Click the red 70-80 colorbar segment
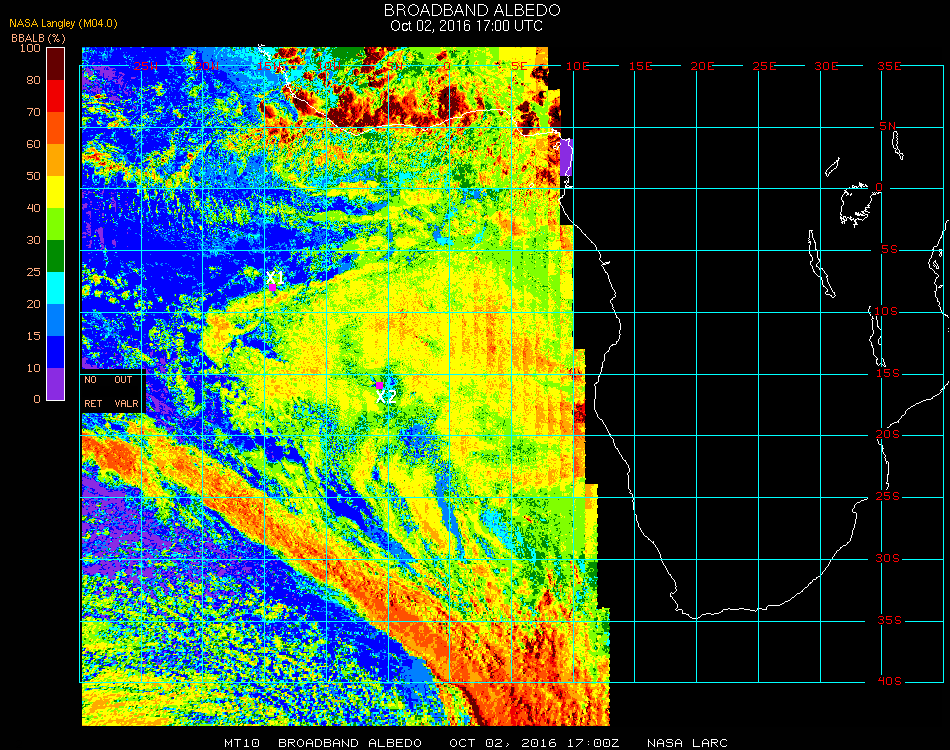Image resolution: width=950 pixels, height=750 pixels. click(x=56, y=96)
